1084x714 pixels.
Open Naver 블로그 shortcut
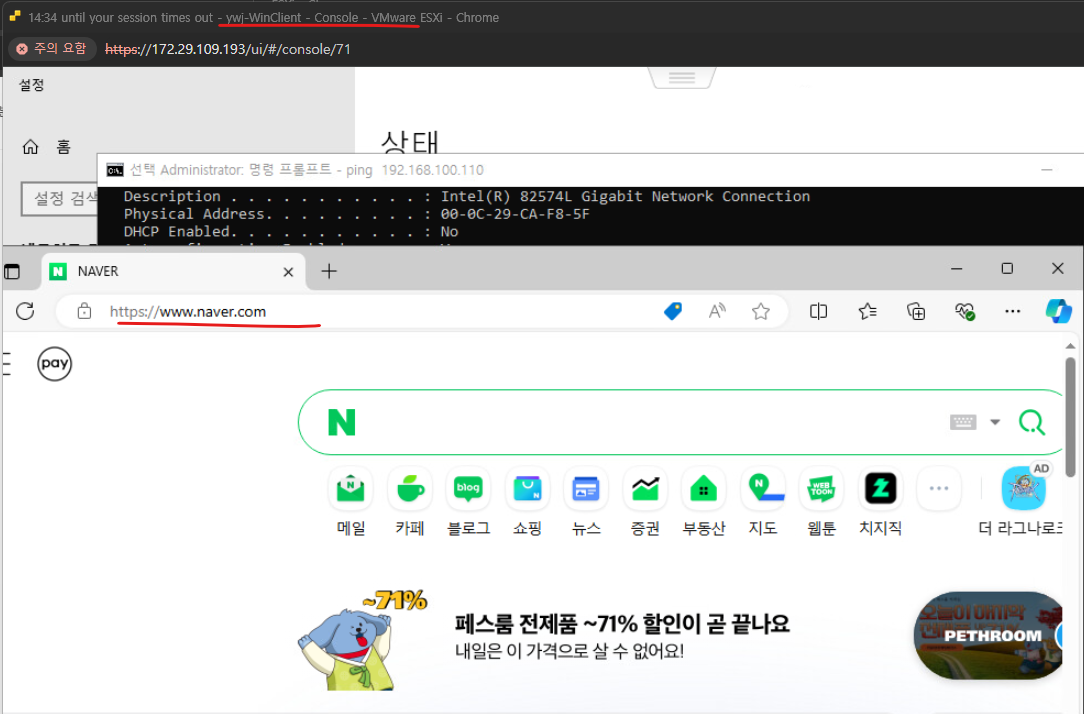tap(469, 502)
